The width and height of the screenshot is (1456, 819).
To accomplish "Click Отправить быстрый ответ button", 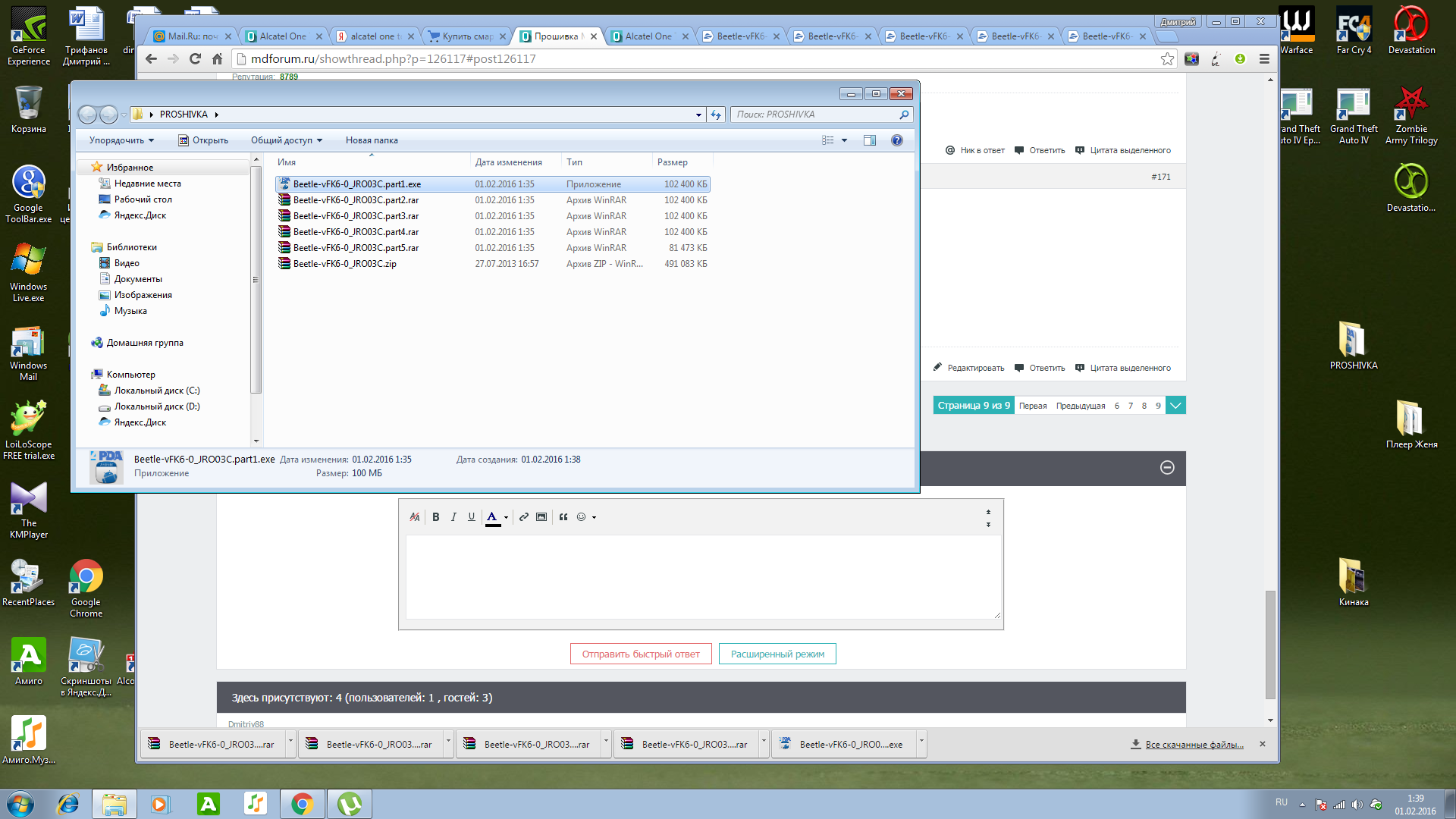I will coord(641,654).
